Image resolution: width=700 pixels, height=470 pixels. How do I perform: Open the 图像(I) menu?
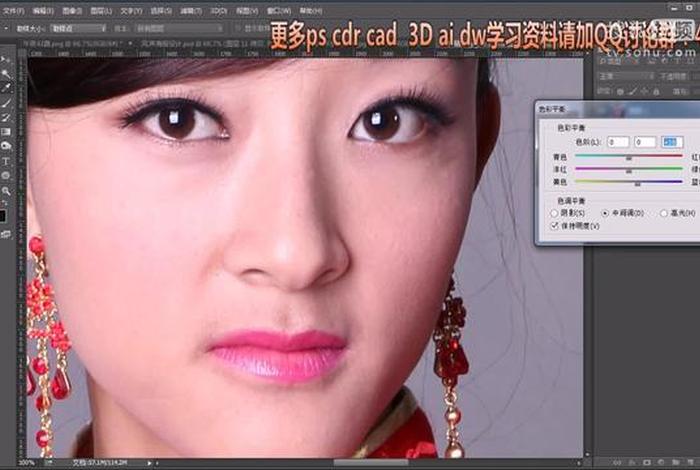pos(72,10)
